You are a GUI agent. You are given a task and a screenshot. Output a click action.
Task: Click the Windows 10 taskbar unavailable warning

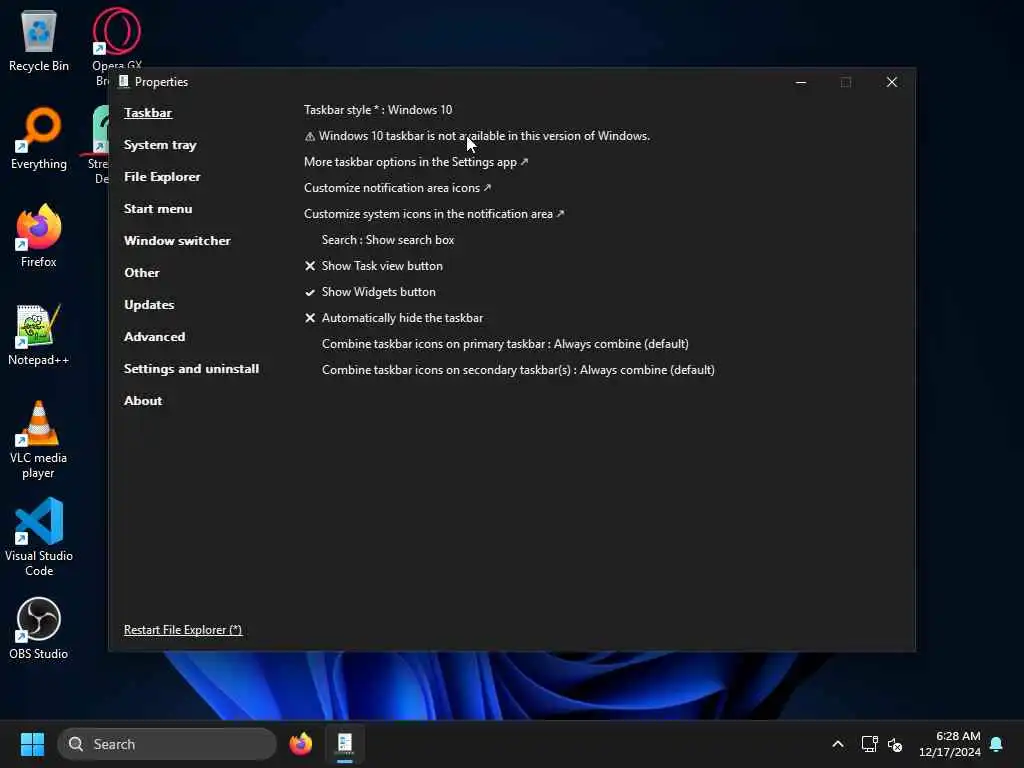[x=477, y=136]
